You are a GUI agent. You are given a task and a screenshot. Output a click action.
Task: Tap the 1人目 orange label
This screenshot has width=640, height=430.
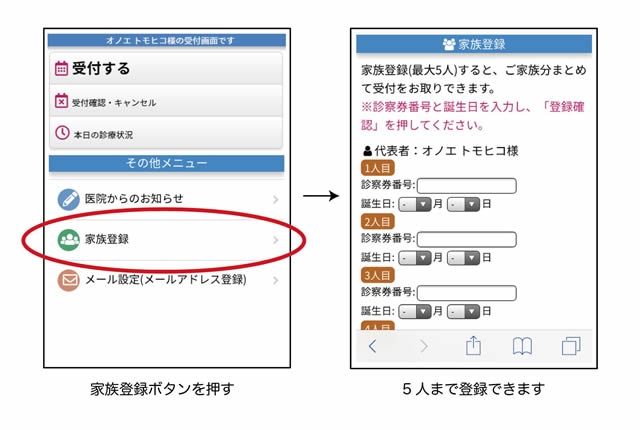pyautogui.click(x=378, y=168)
